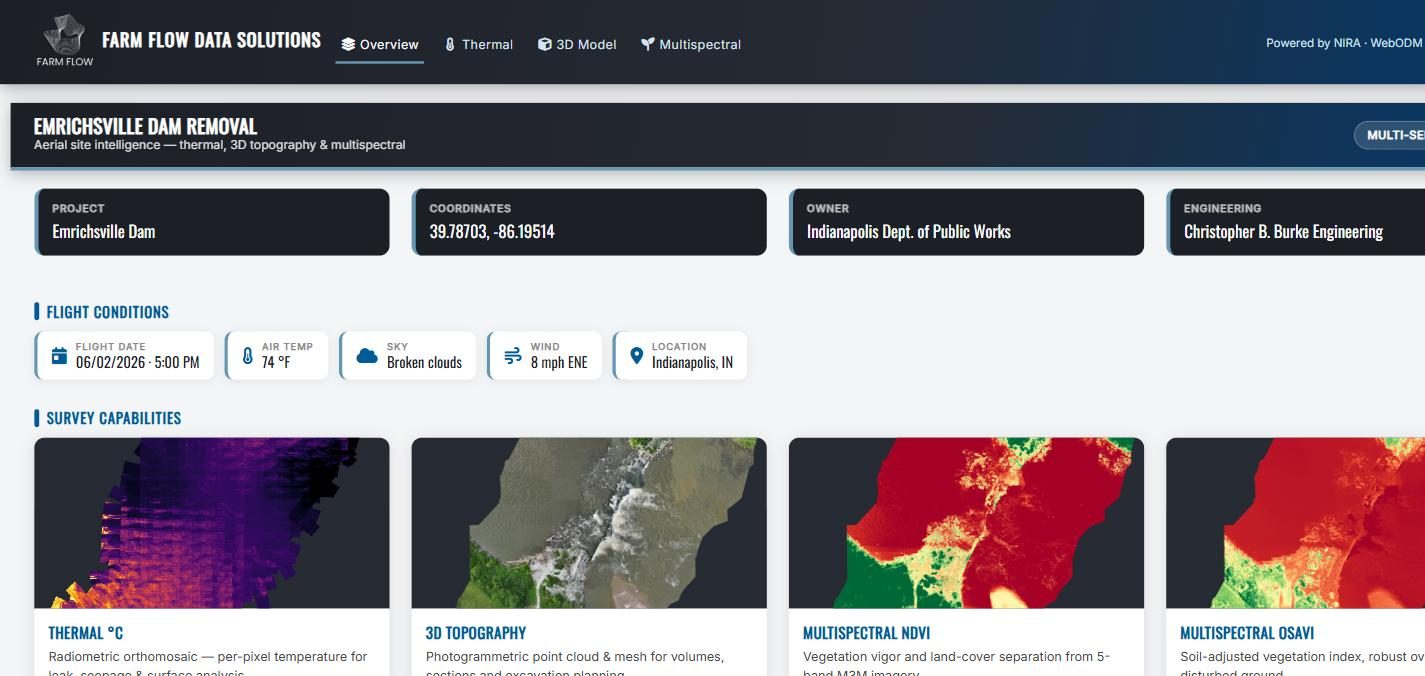Switch to the Multispectral tab
The height and width of the screenshot is (676, 1425).
pyautogui.click(x=691, y=44)
